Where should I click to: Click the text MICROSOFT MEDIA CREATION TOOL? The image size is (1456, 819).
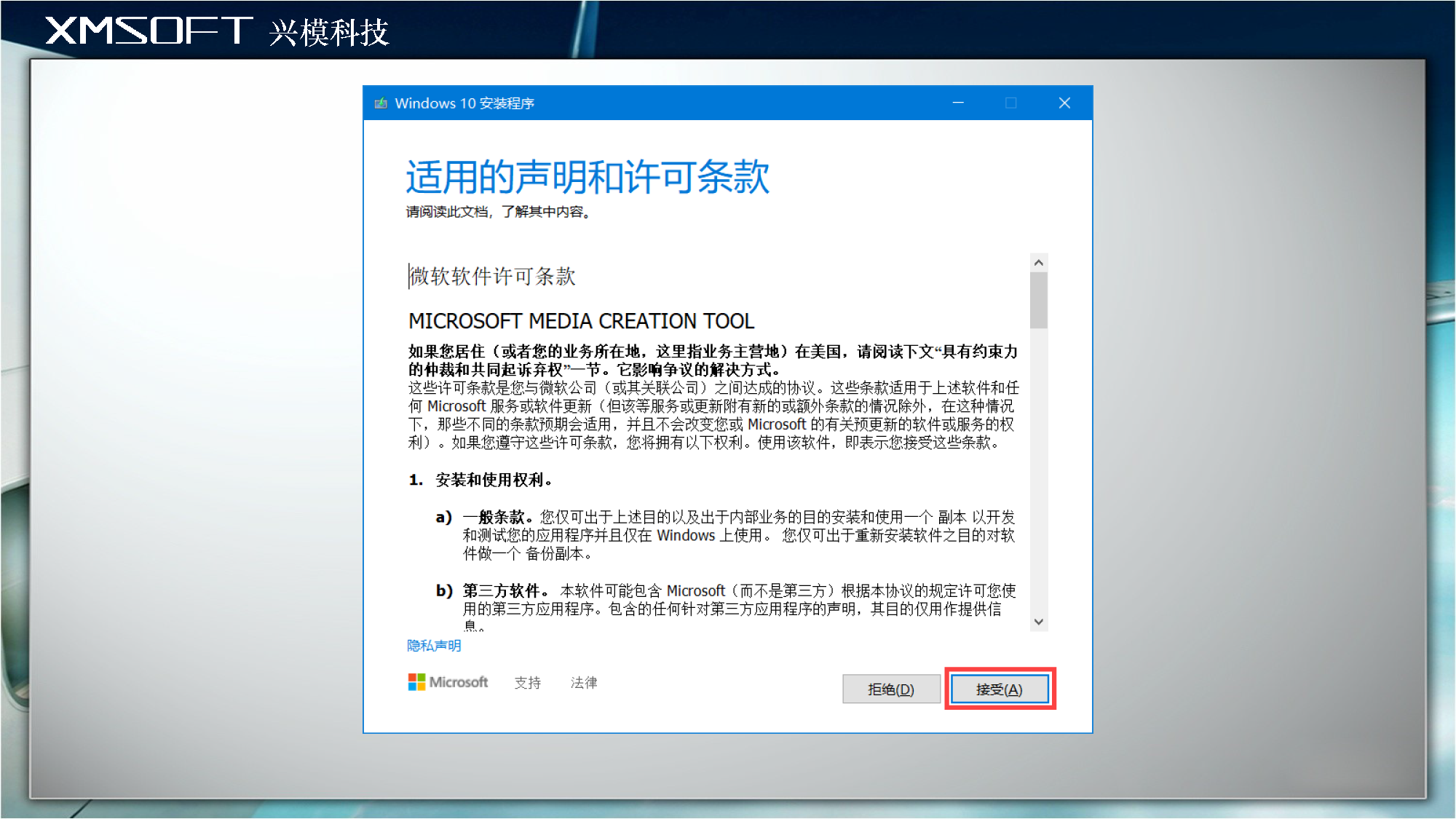pos(581,321)
